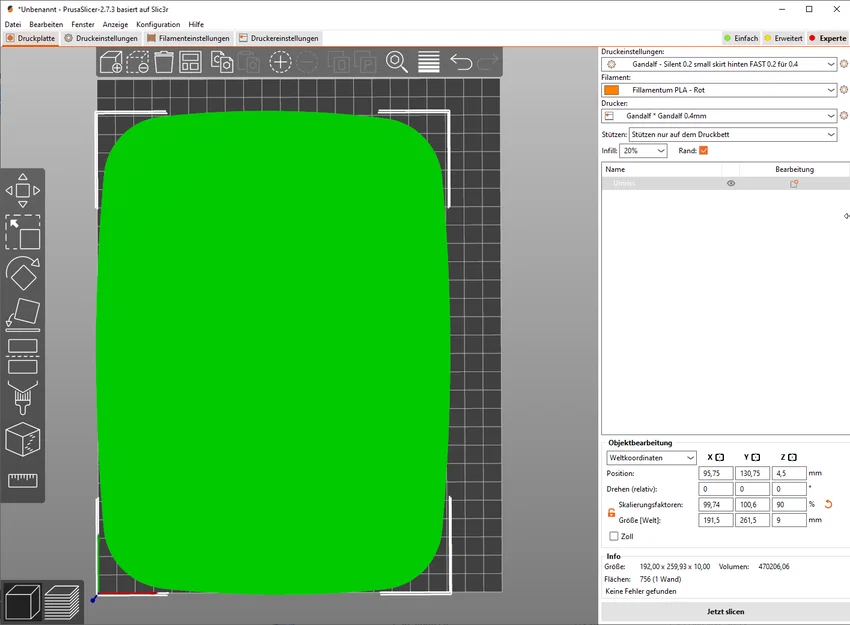
Task: Click the Undo arrow icon
Action: tap(461, 62)
